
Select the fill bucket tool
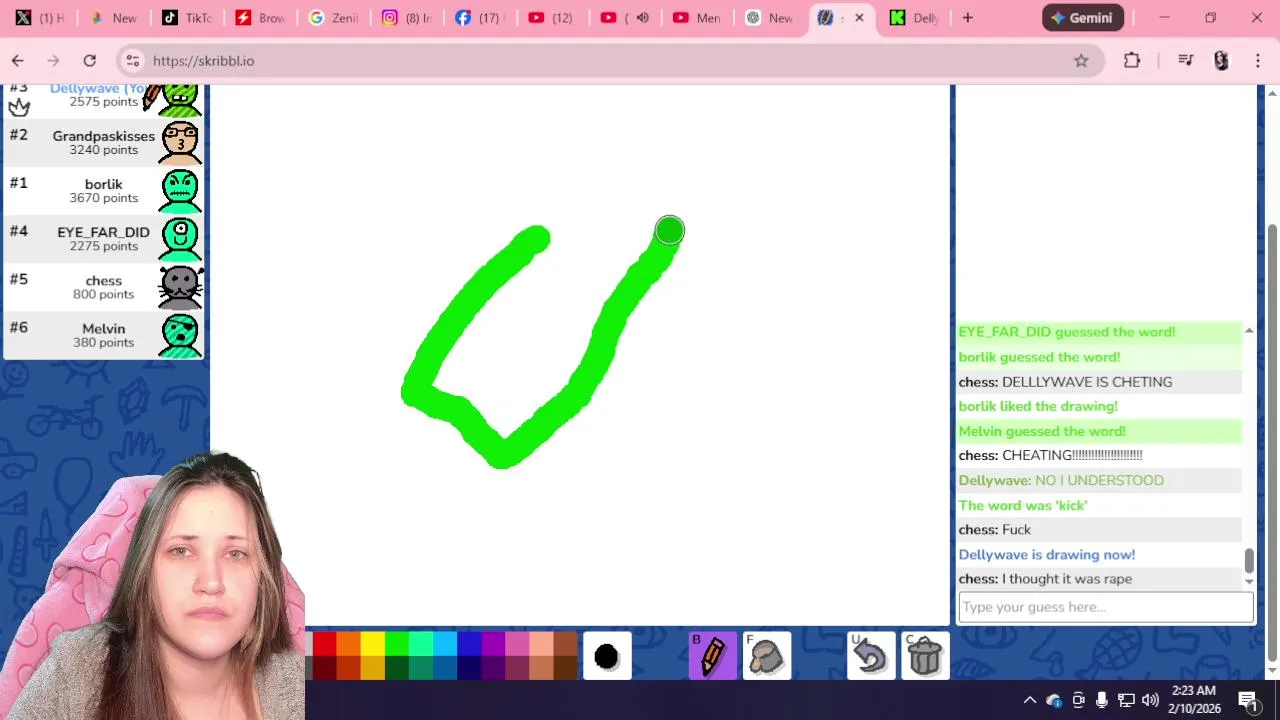point(767,656)
